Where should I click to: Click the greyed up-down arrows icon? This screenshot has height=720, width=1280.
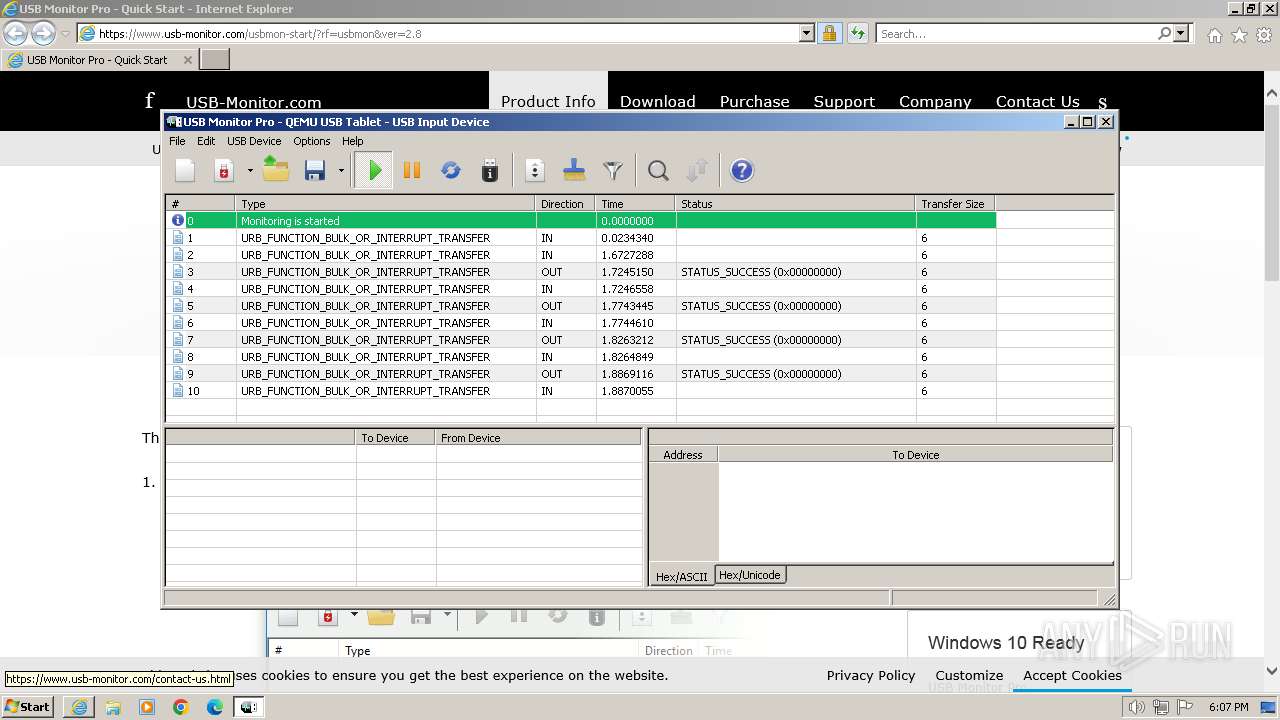point(697,171)
